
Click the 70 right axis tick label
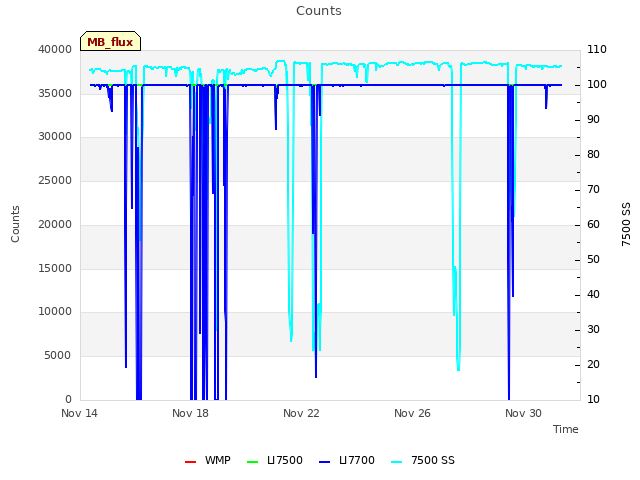tap(593, 190)
